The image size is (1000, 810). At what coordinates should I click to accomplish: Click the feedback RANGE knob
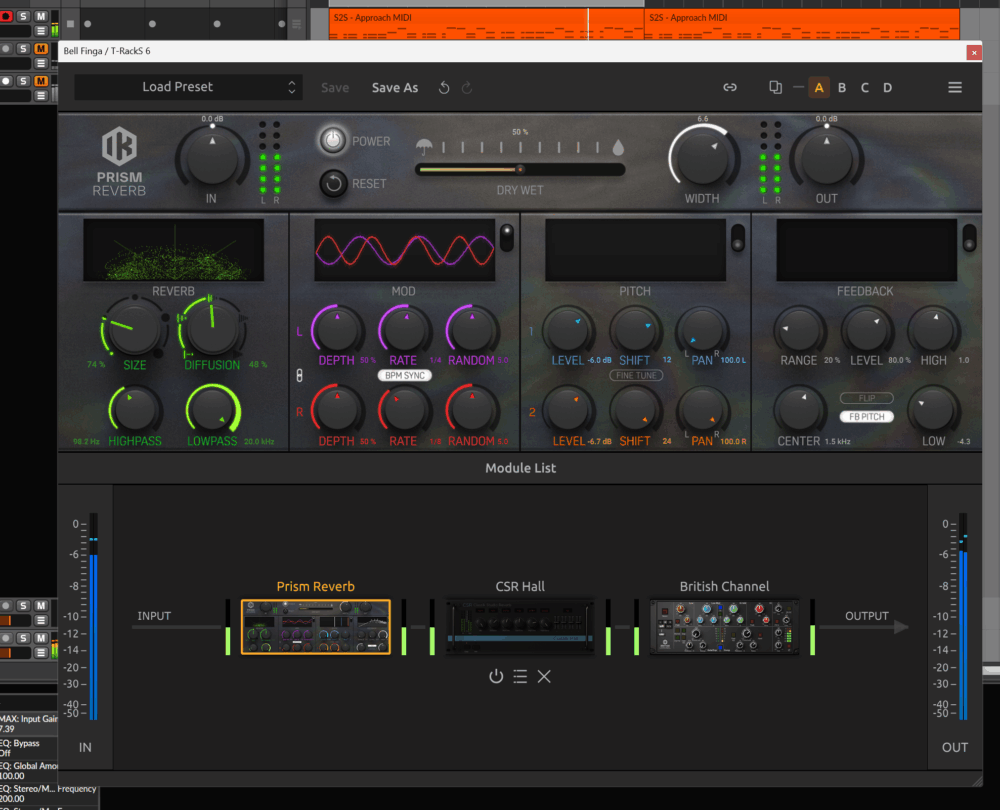pyautogui.click(x=800, y=330)
